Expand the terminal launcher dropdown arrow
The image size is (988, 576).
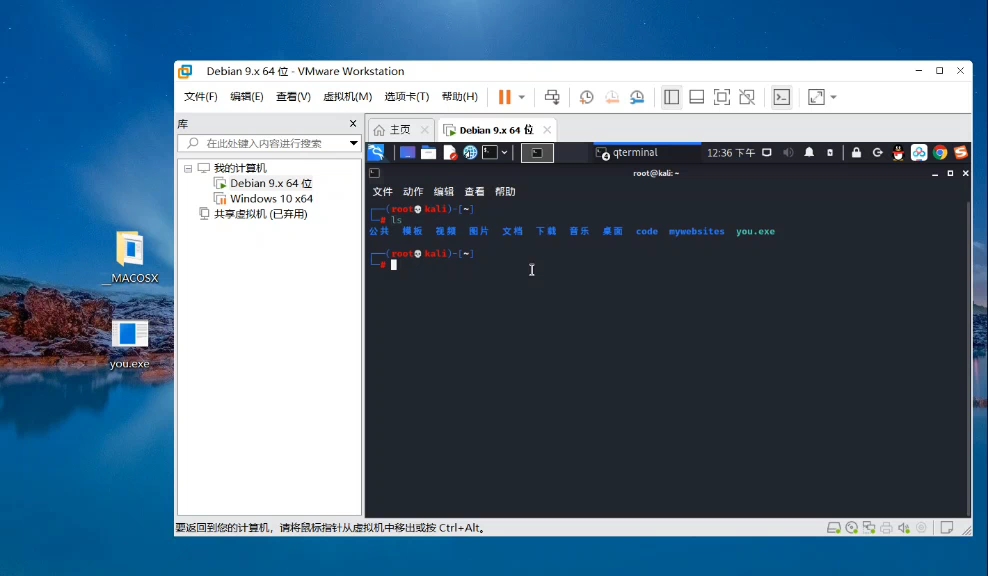pyautogui.click(x=505, y=153)
